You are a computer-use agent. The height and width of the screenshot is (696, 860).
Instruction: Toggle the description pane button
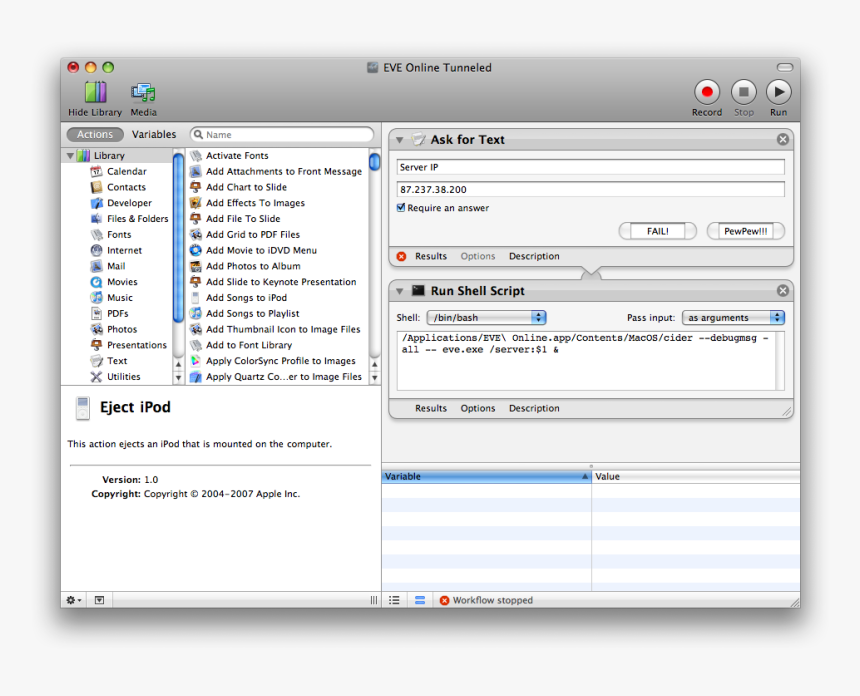(x=99, y=600)
